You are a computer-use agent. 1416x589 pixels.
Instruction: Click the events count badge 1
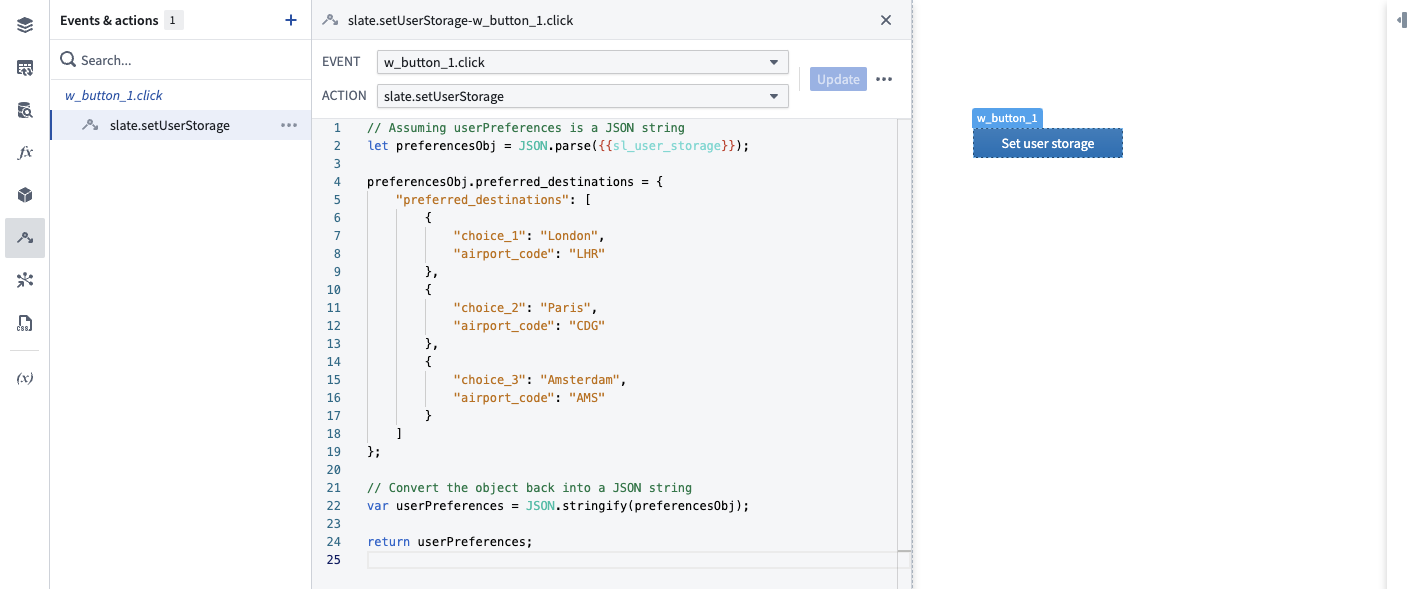174,20
